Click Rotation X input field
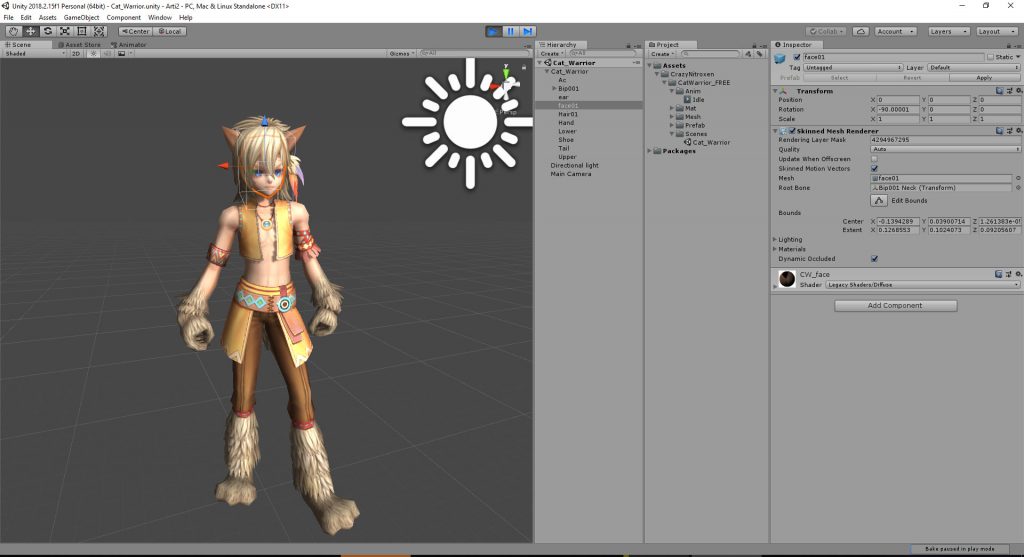The image size is (1024, 557). point(898,110)
